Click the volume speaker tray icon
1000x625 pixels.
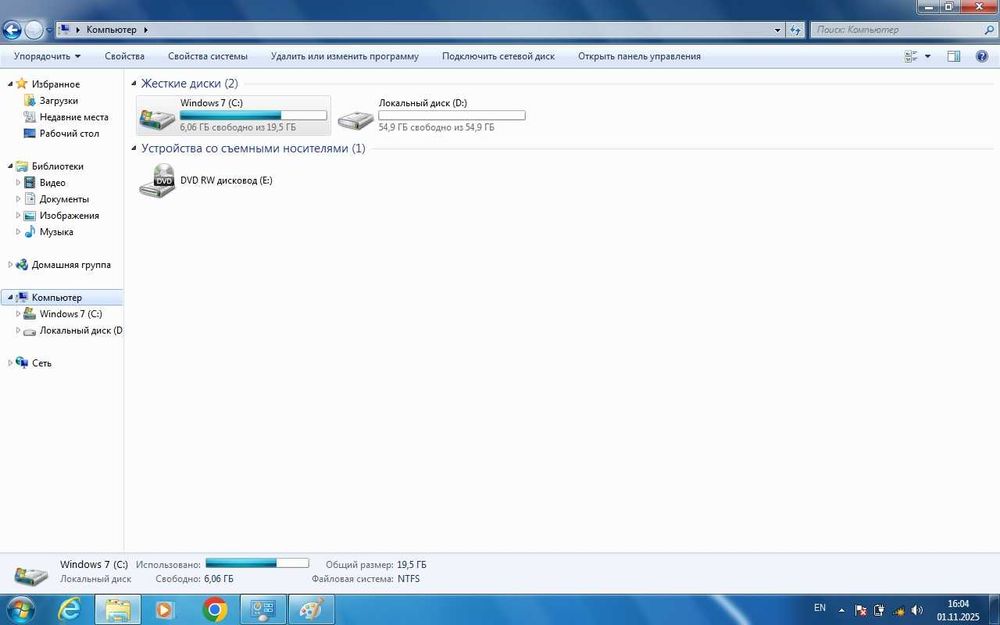click(x=917, y=610)
